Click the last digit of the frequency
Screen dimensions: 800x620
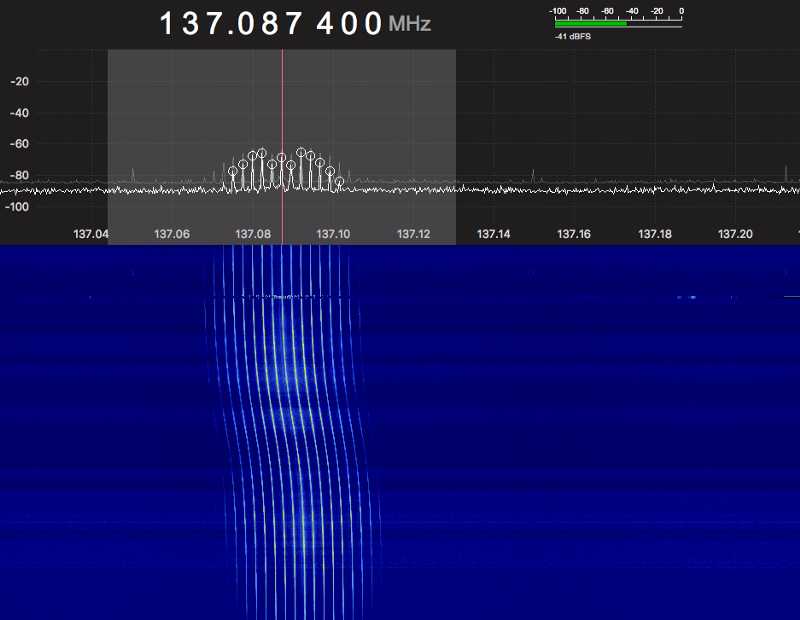[373, 23]
